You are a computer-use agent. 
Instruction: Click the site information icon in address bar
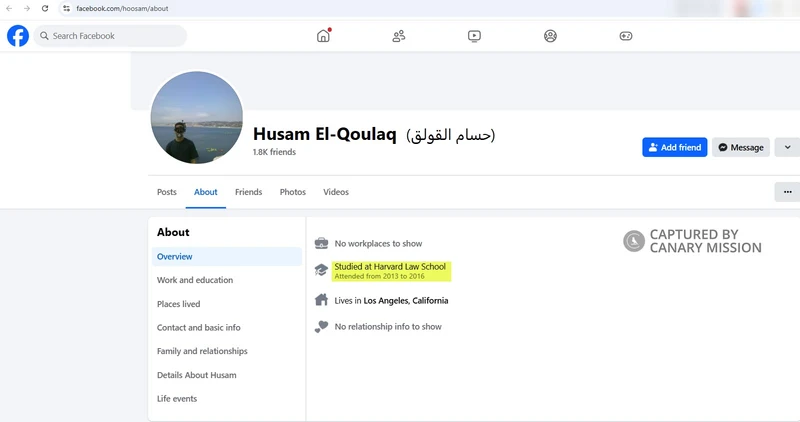pos(66,8)
